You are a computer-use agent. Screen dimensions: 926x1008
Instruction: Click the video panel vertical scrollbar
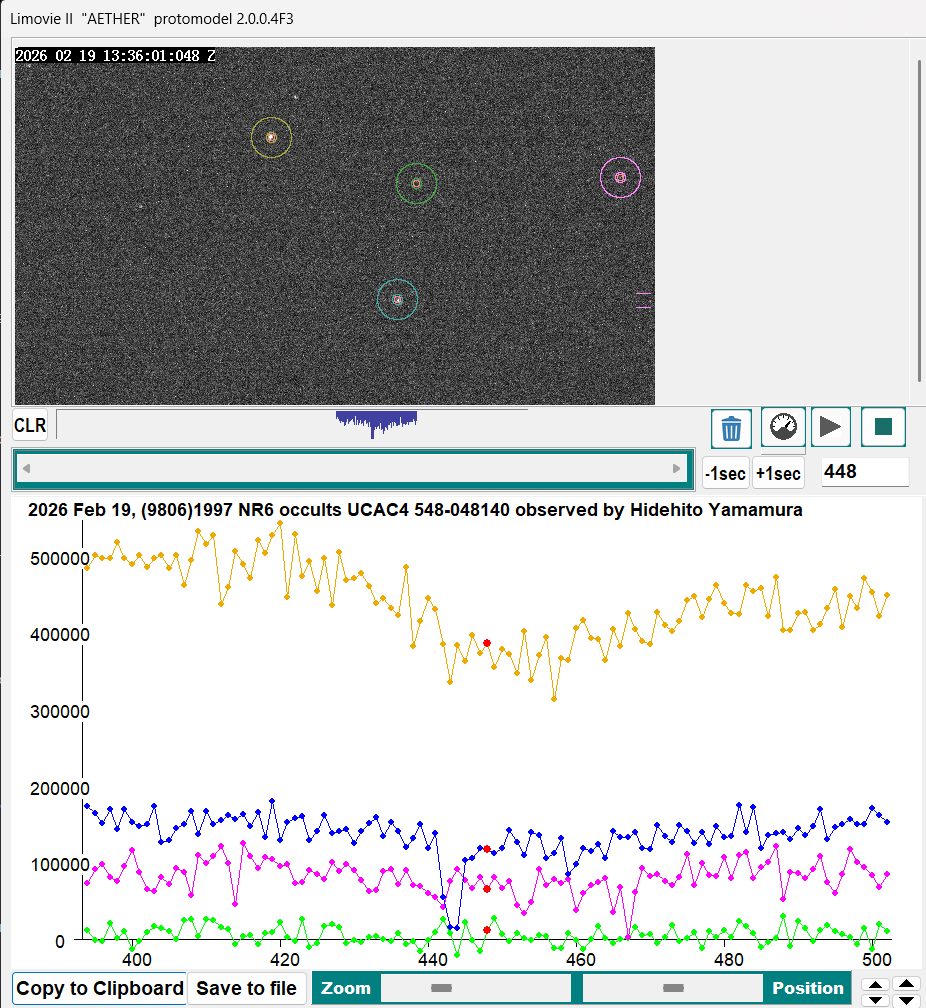[919, 220]
